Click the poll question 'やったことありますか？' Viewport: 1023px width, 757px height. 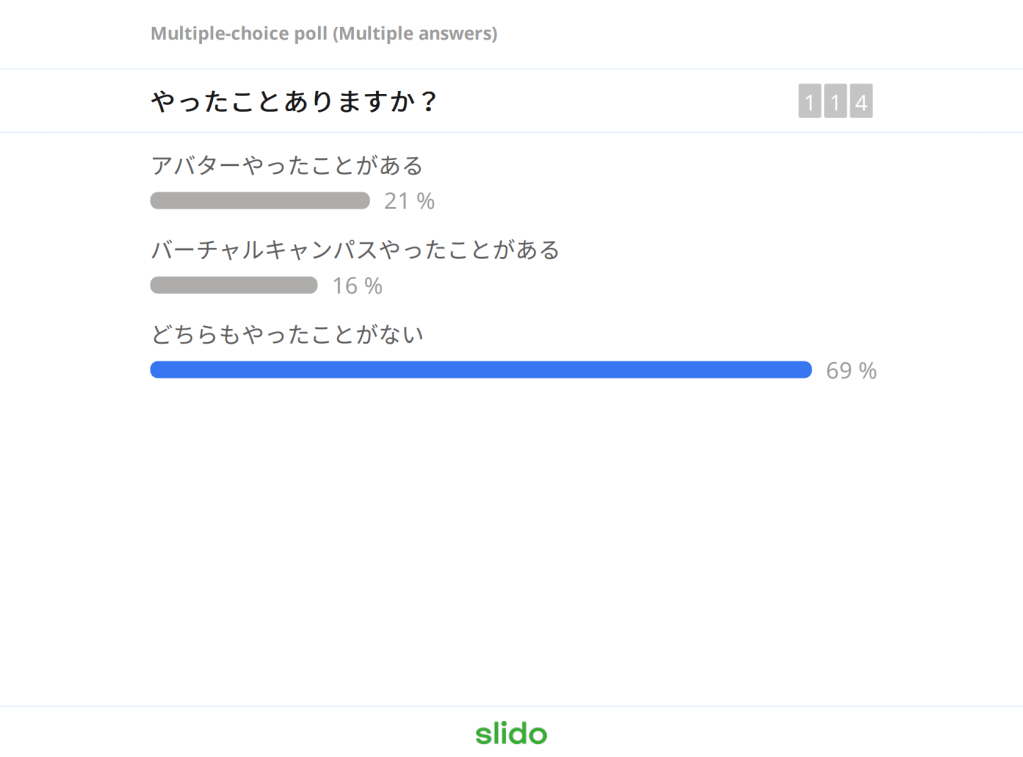tap(294, 102)
